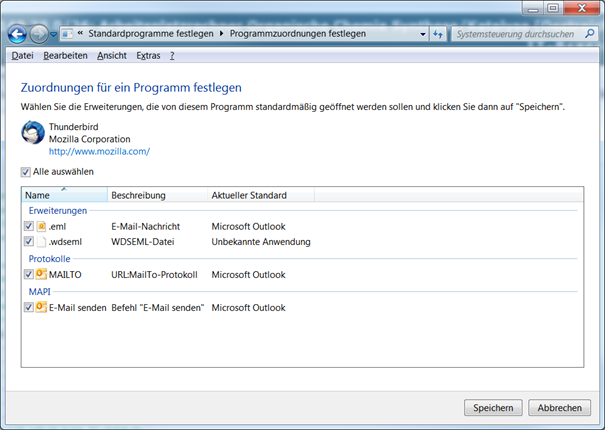The height and width of the screenshot is (430, 605).
Task: Uncheck the .eml extension checkbox
Action: (28, 227)
